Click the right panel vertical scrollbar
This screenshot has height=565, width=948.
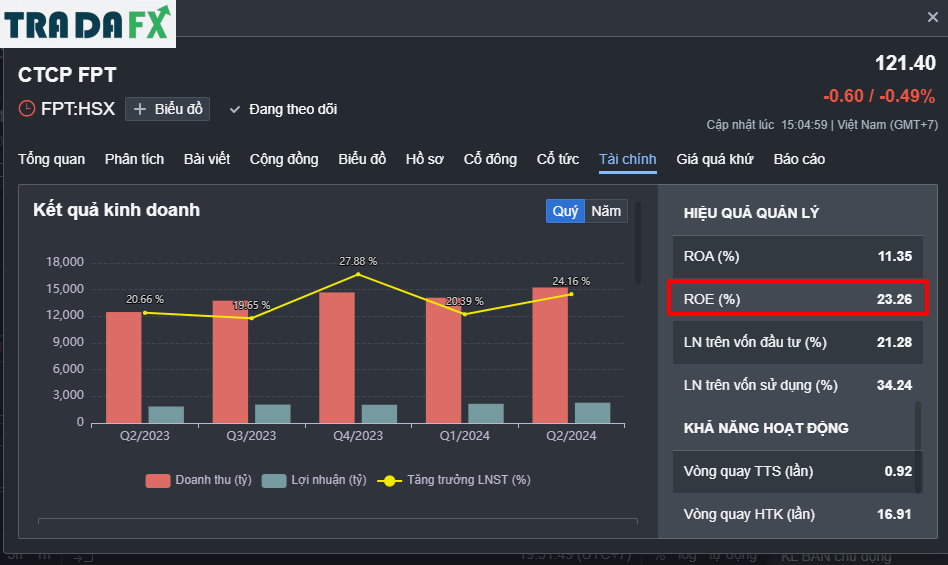(918, 447)
